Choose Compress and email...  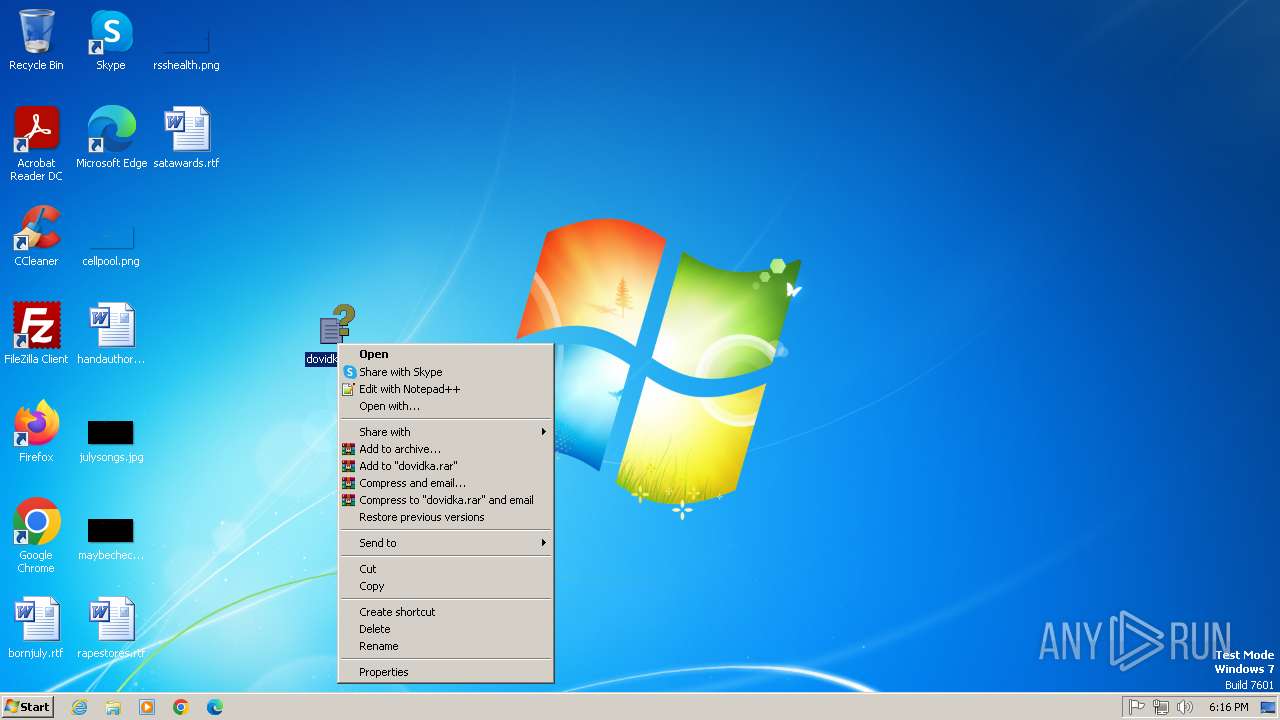(x=446, y=483)
